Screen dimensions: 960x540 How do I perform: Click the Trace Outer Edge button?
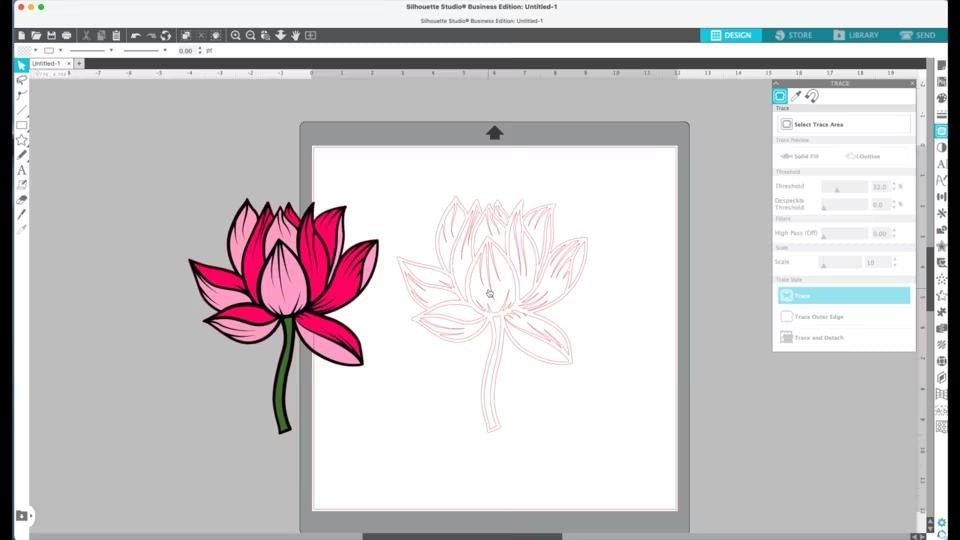tap(844, 317)
